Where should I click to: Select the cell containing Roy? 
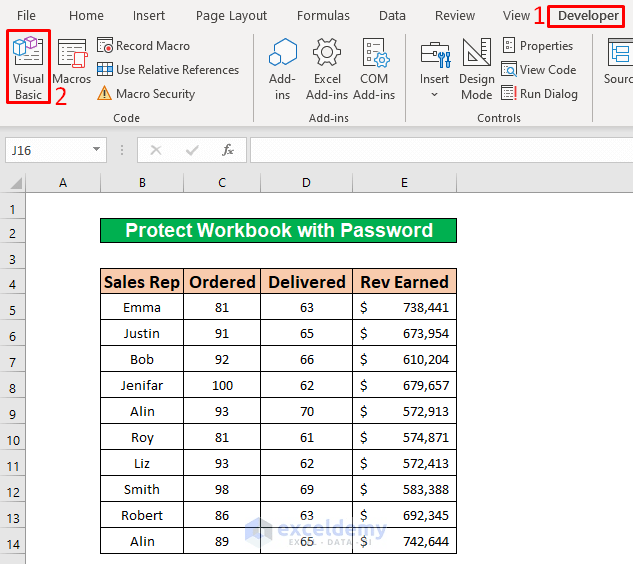(142, 437)
